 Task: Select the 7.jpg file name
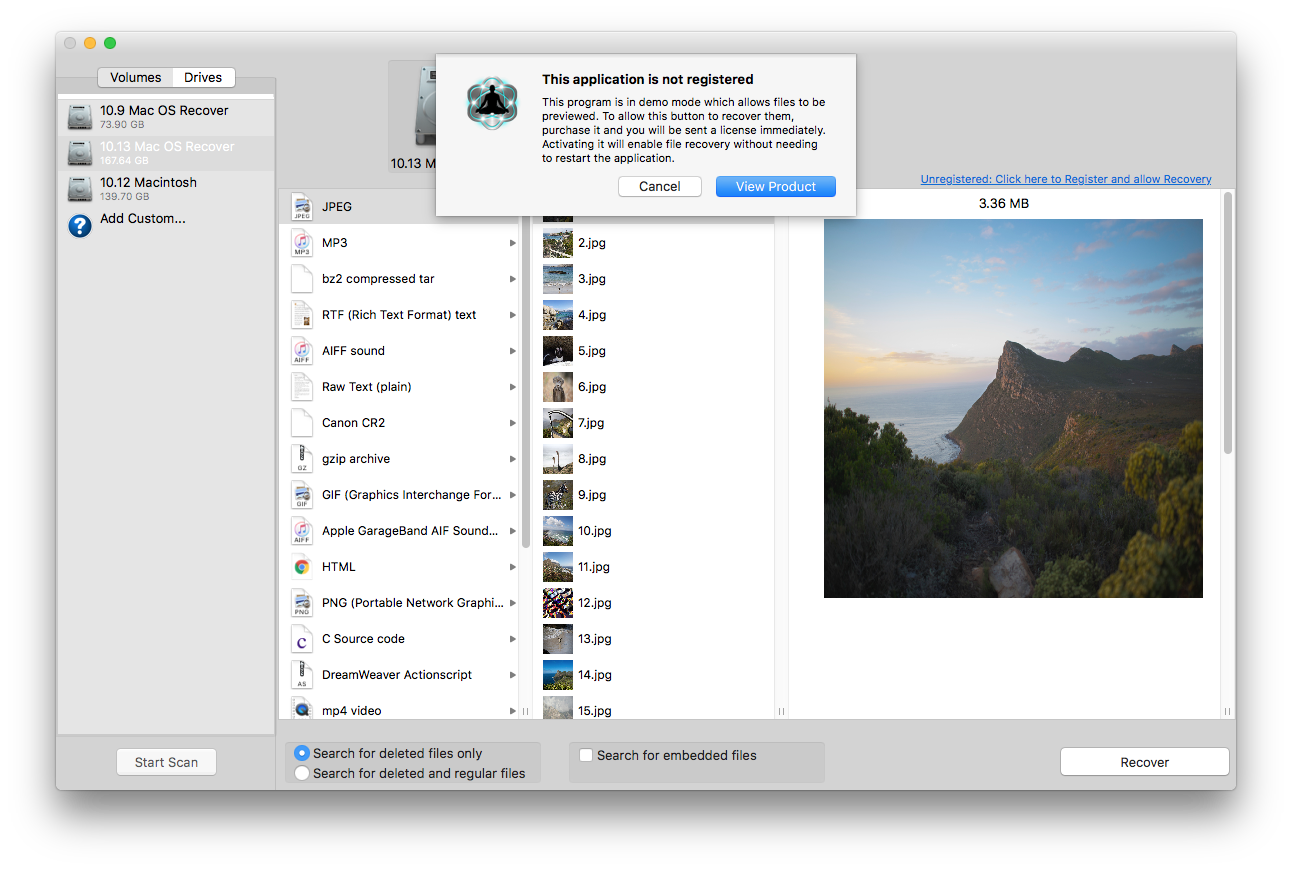(x=591, y=423)
